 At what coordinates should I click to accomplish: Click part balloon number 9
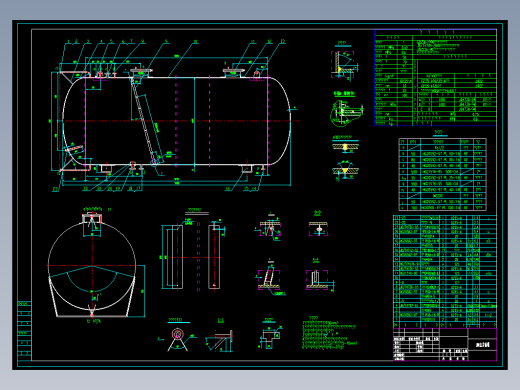click(x=166, y=42)
